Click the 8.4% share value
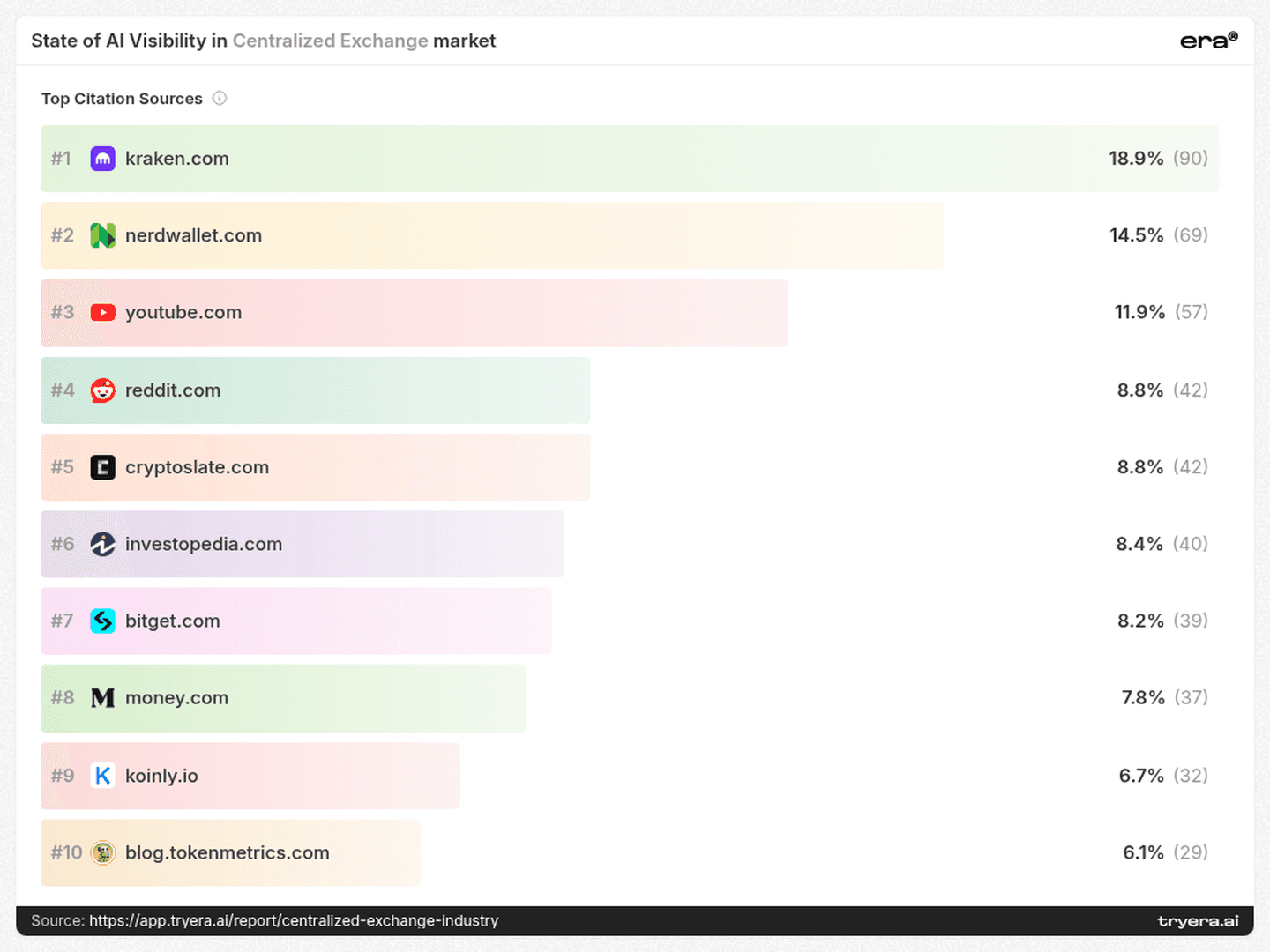Image resolution: width=1270 pixels, height=952 pixels. (x=1140, y=544)
